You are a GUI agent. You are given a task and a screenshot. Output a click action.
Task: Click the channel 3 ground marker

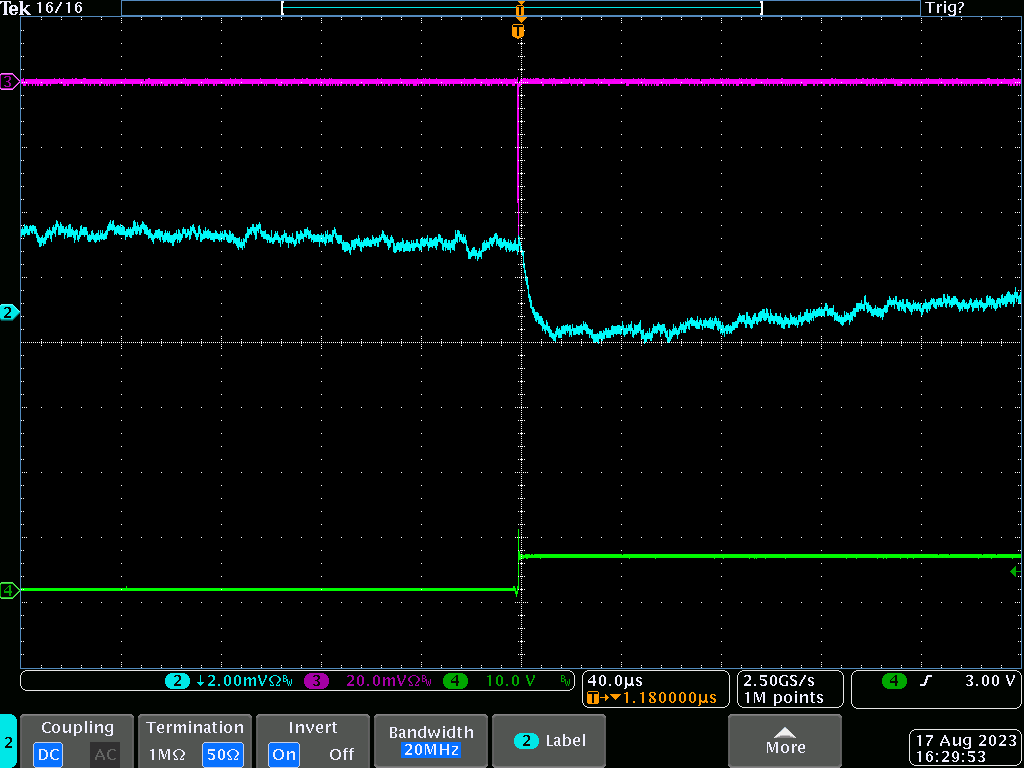(9, 81)
